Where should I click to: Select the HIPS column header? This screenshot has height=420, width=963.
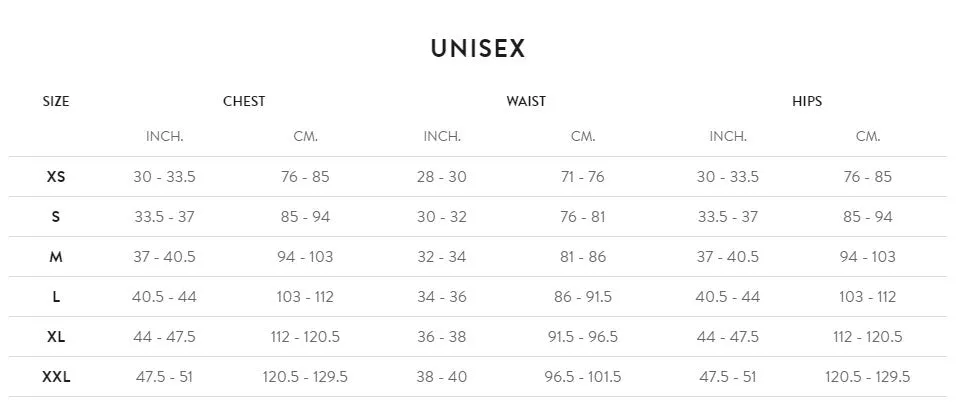click(x=807, y=101)
